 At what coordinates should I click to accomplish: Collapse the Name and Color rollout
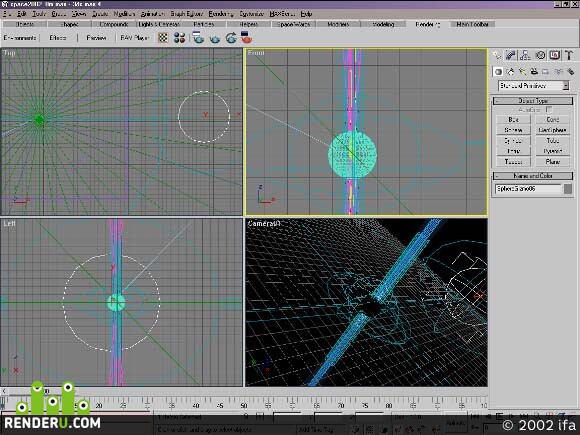tap(533, 176)
